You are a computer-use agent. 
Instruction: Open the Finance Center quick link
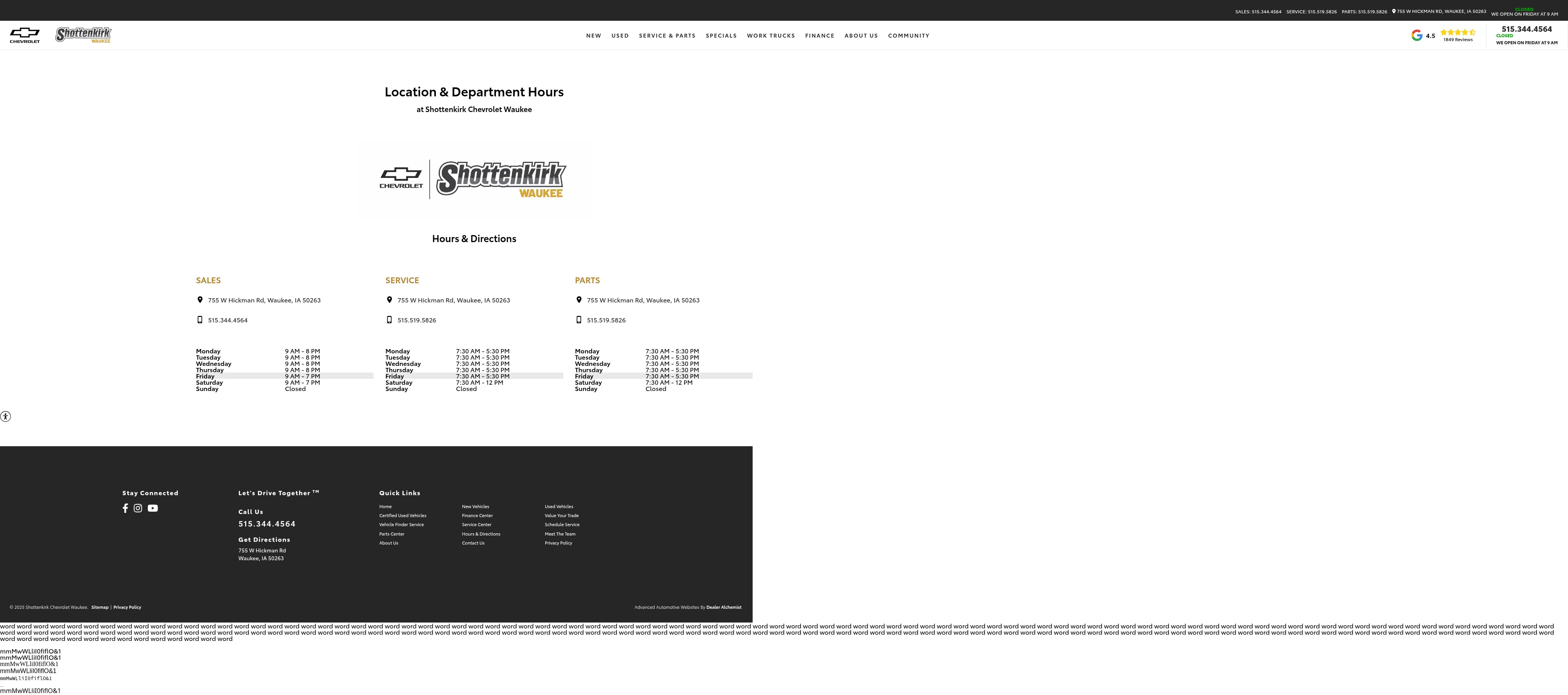[477, 516]
